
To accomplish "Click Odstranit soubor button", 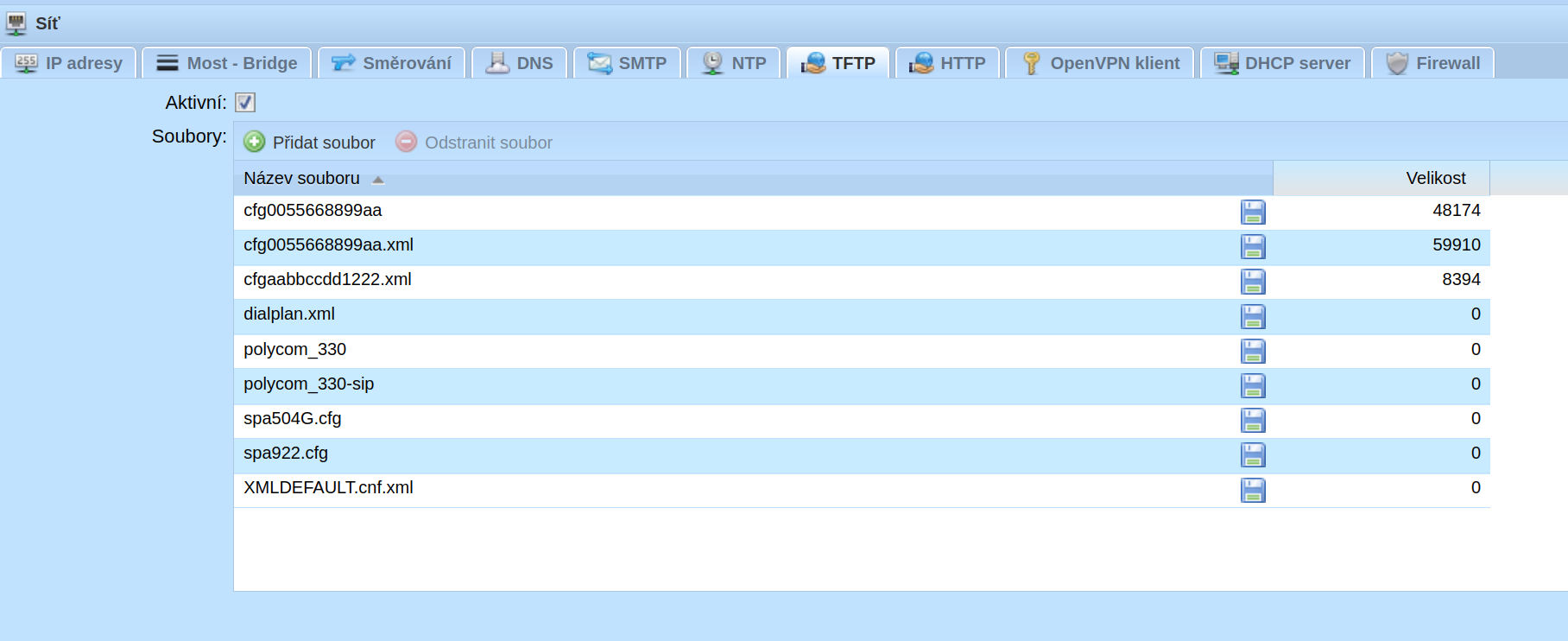I will 474,142.
